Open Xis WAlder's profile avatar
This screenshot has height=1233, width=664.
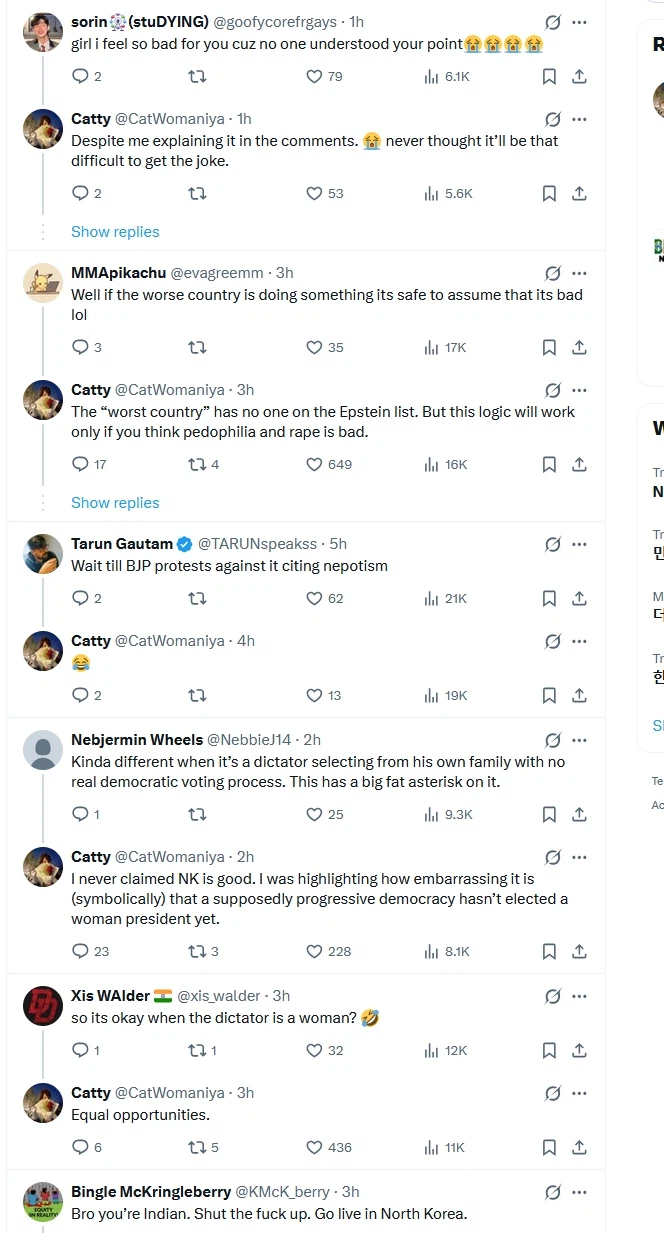coord(43,1006)
